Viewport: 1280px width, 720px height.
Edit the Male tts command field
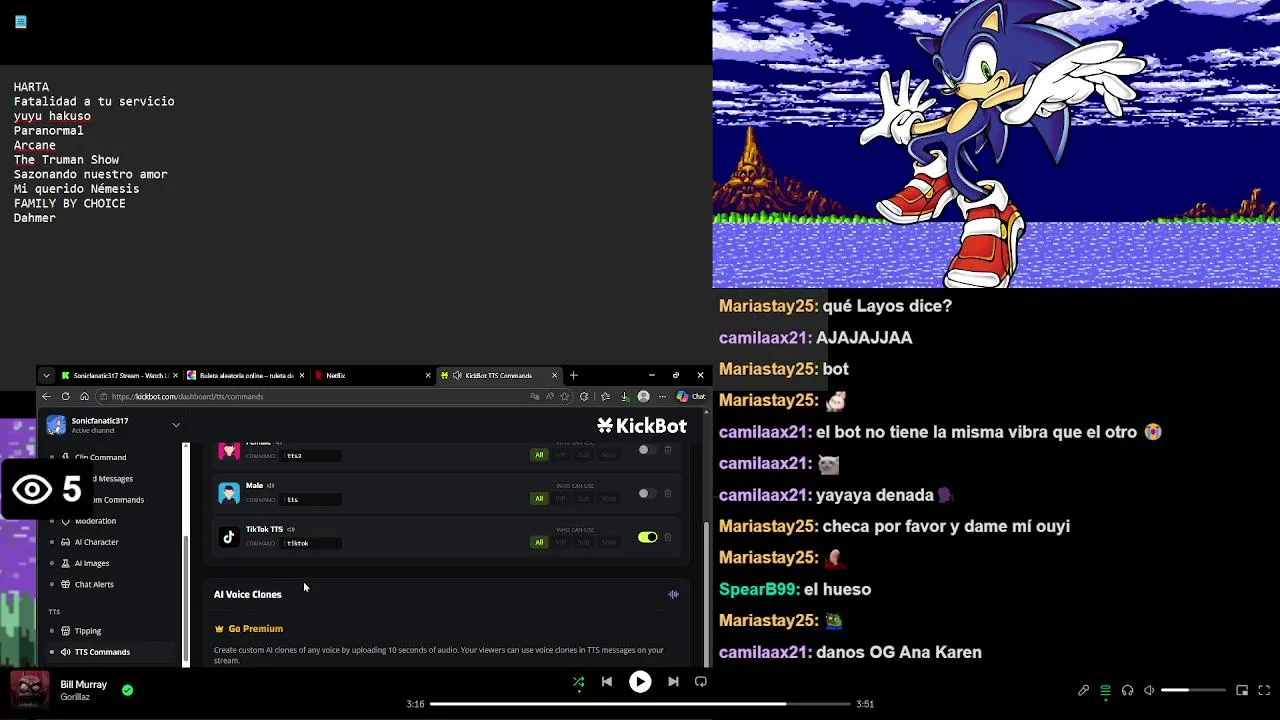(313, 499)
